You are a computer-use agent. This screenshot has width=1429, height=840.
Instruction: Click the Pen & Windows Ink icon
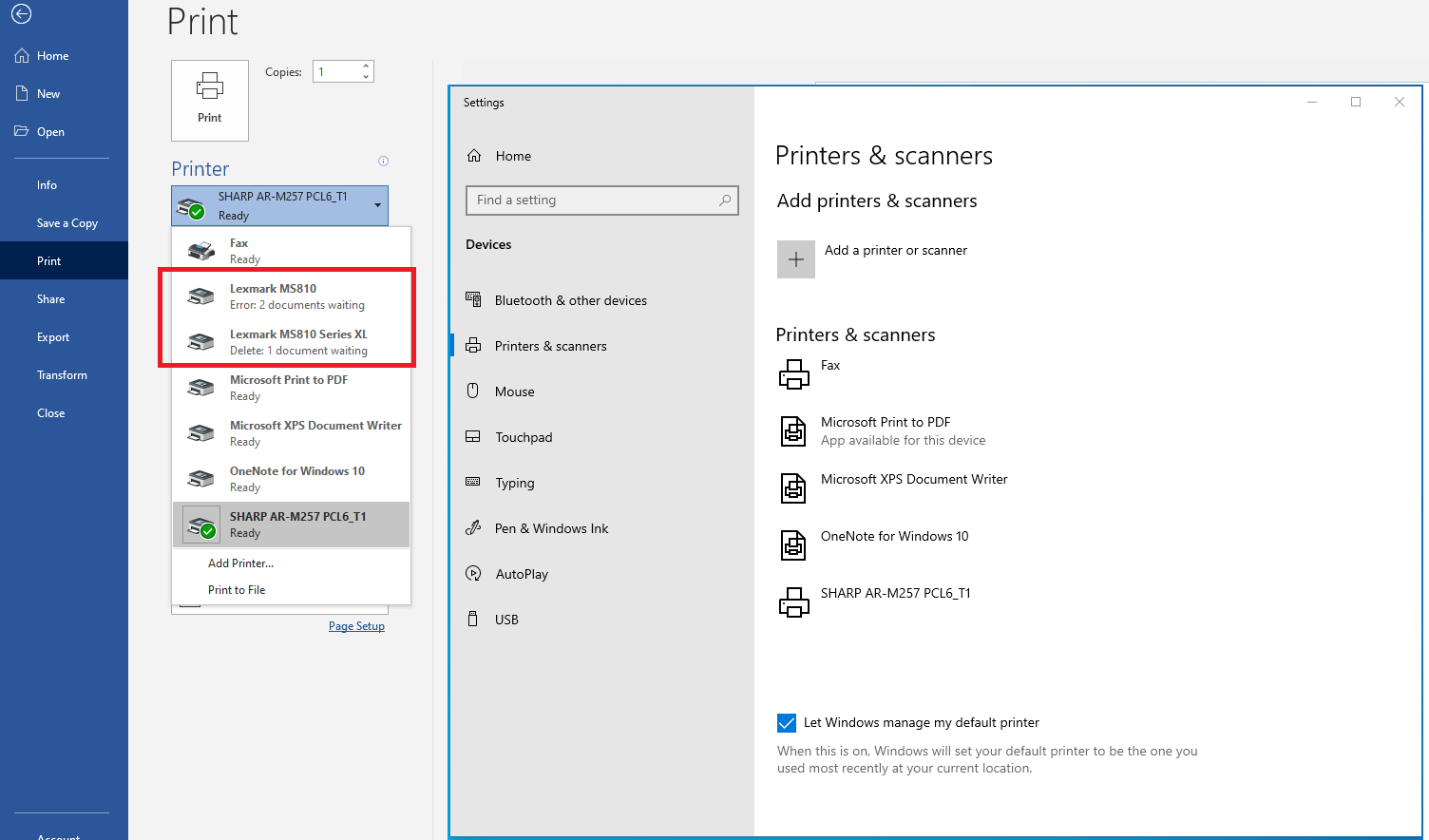pos(473,527)
